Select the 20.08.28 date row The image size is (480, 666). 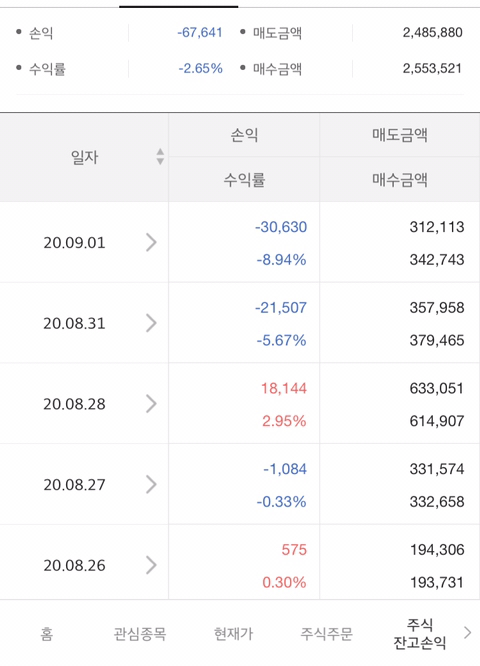click(x=84, y=404)
